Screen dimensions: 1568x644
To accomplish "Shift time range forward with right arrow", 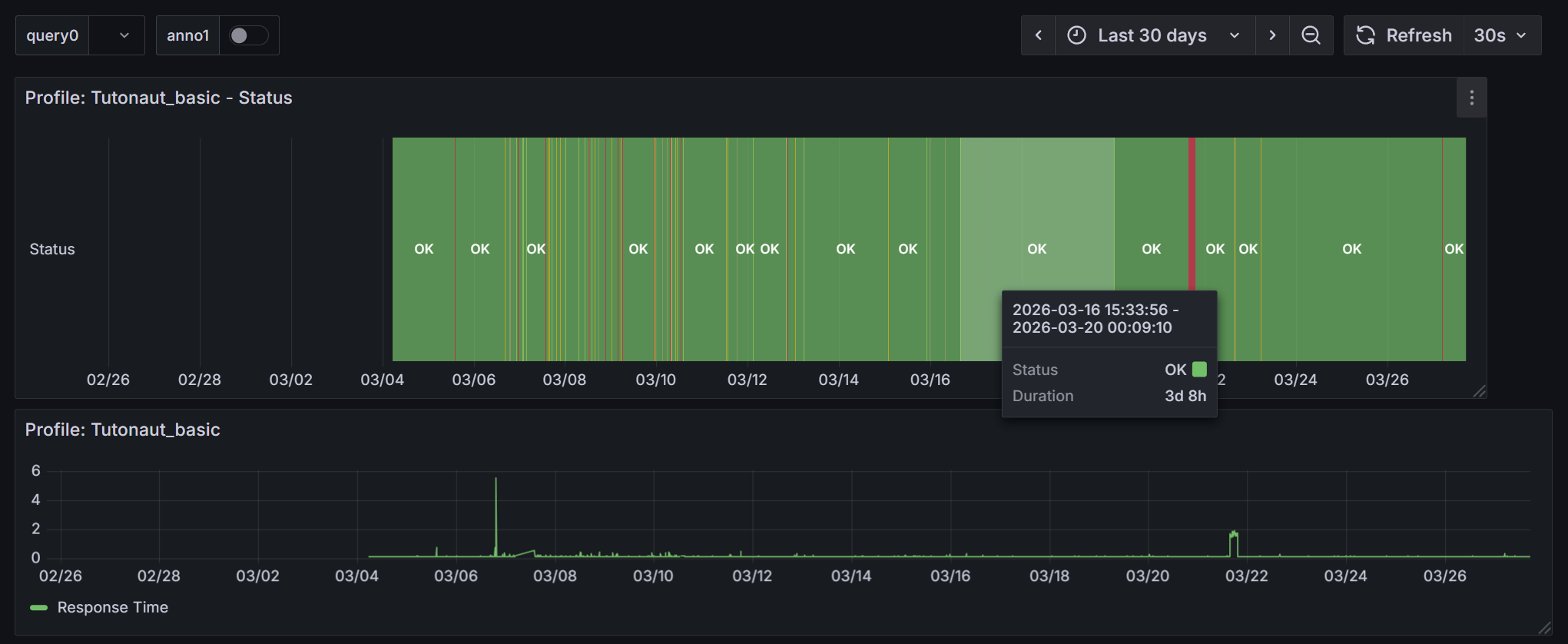I will [x=1272, y=35].
